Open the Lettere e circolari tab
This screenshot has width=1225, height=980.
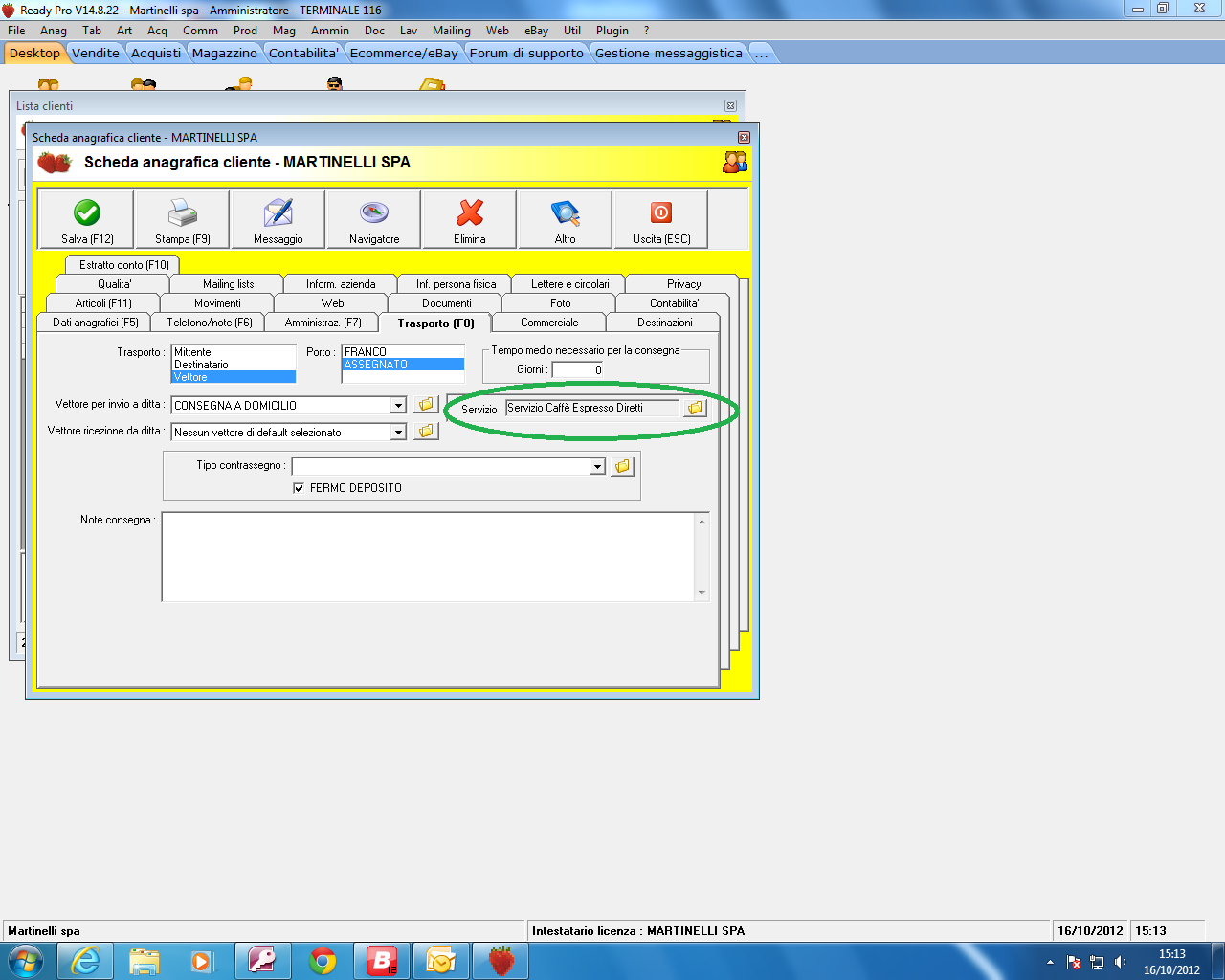click(570, 284)
